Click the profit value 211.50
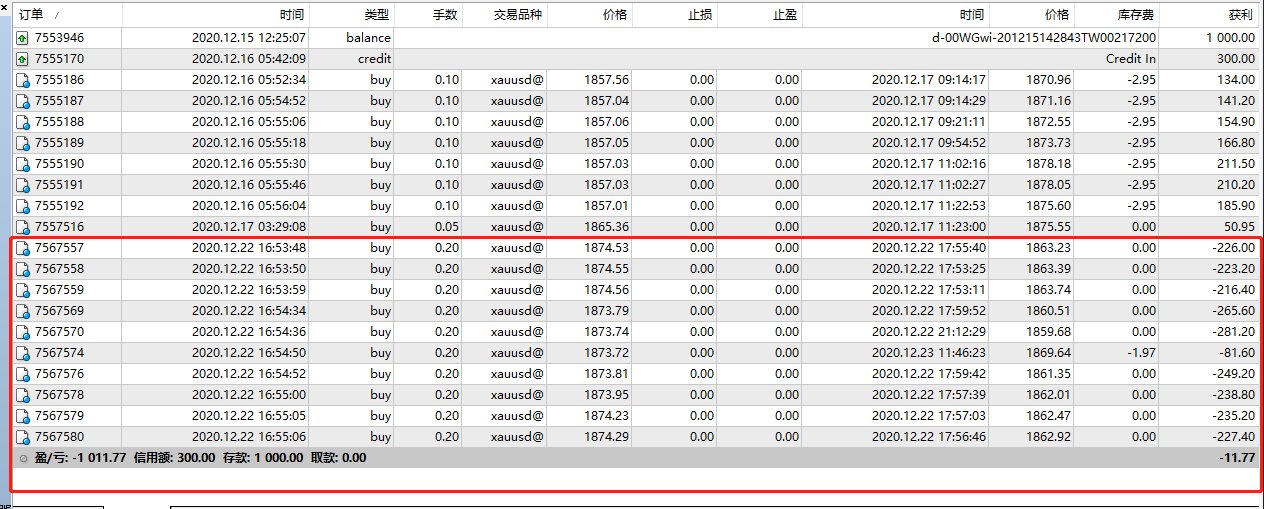This screenshot has width=1264, height=509. click(x=1235, y=164)
